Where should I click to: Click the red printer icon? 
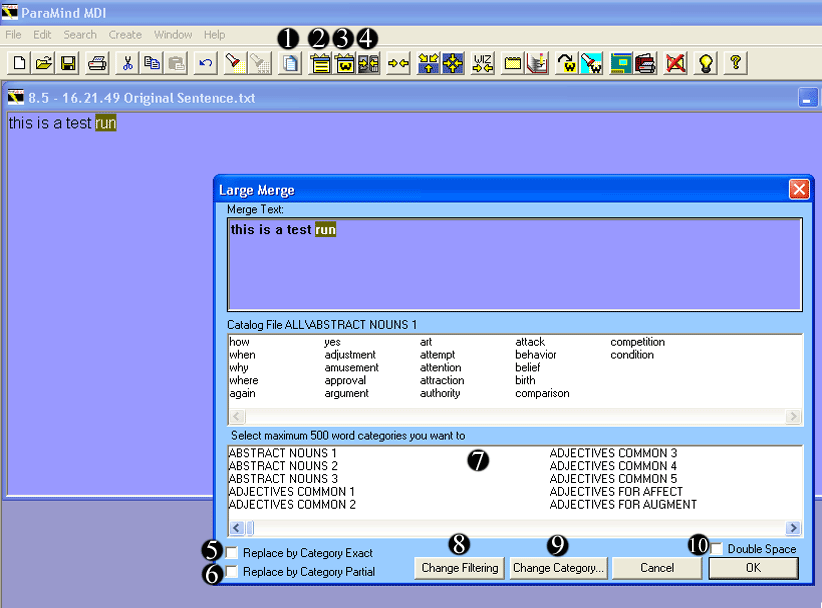[645, 63]
